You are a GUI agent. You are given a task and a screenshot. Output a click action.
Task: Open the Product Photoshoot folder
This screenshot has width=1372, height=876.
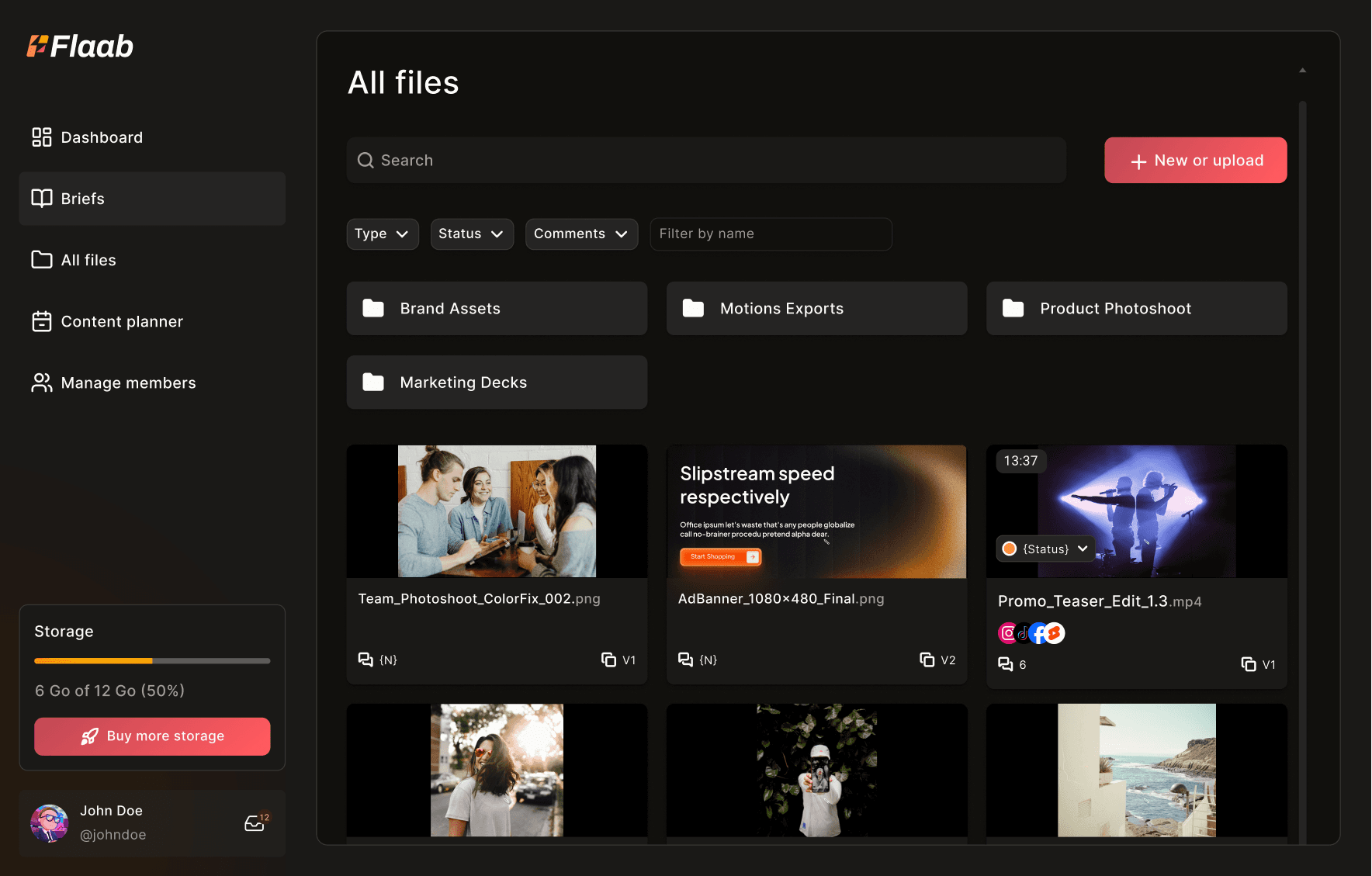point(1136,308)
